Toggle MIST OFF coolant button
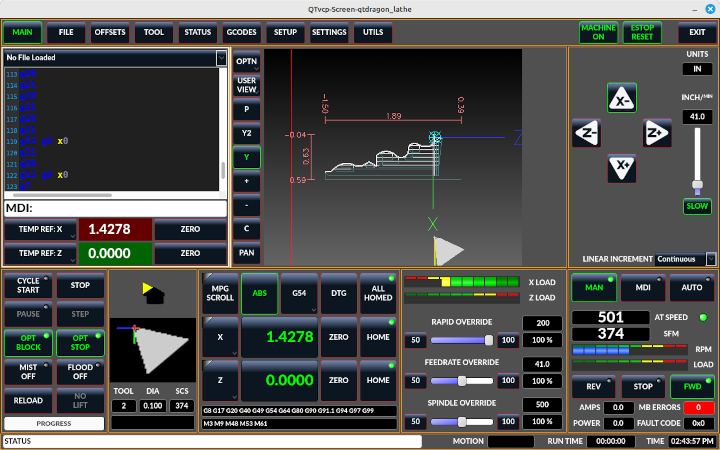Screen dimensions: 720x450 point(28,372)
